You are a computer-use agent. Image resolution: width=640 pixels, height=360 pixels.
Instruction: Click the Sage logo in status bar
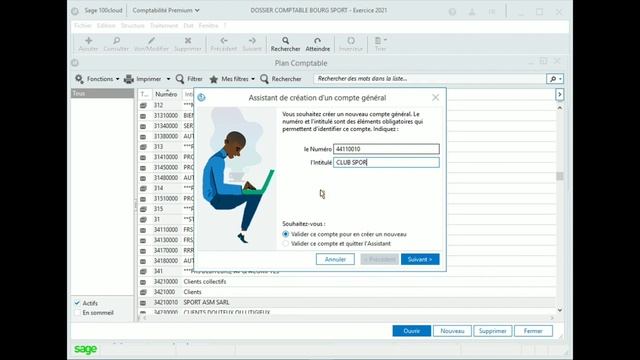point(85,349)
